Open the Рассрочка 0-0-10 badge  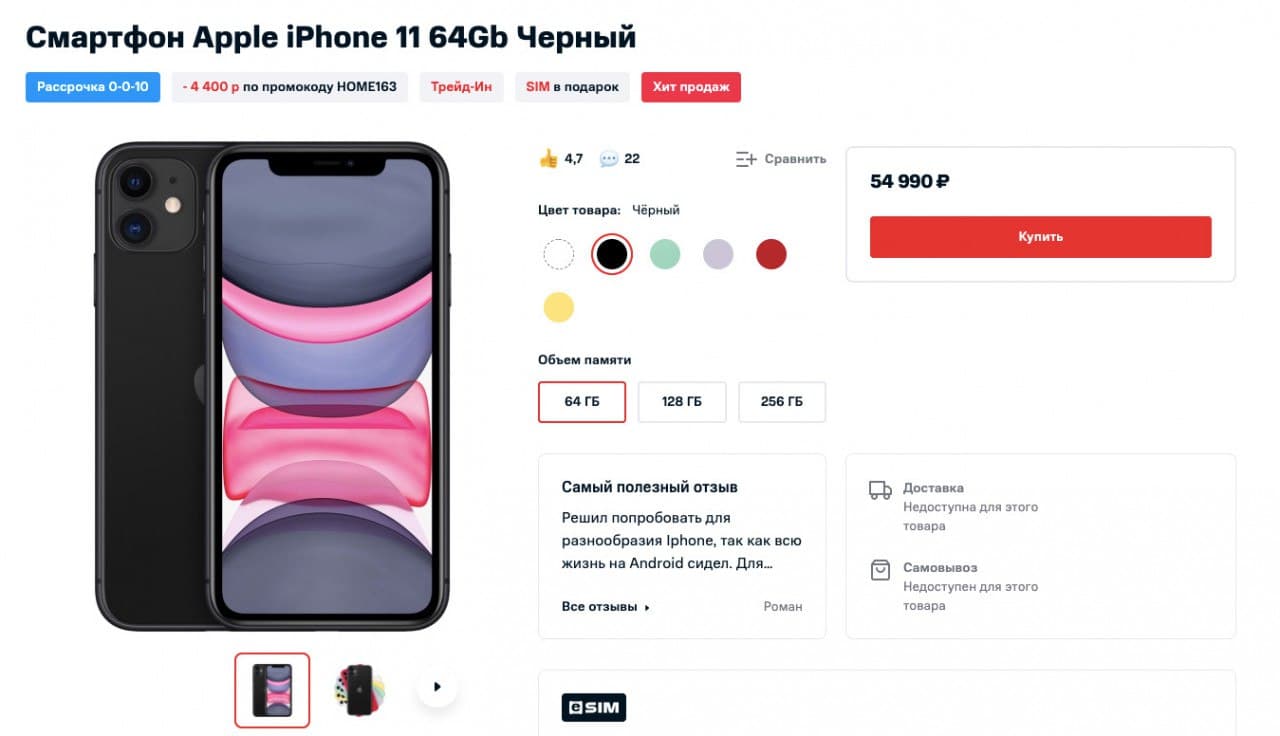[93, 87]
